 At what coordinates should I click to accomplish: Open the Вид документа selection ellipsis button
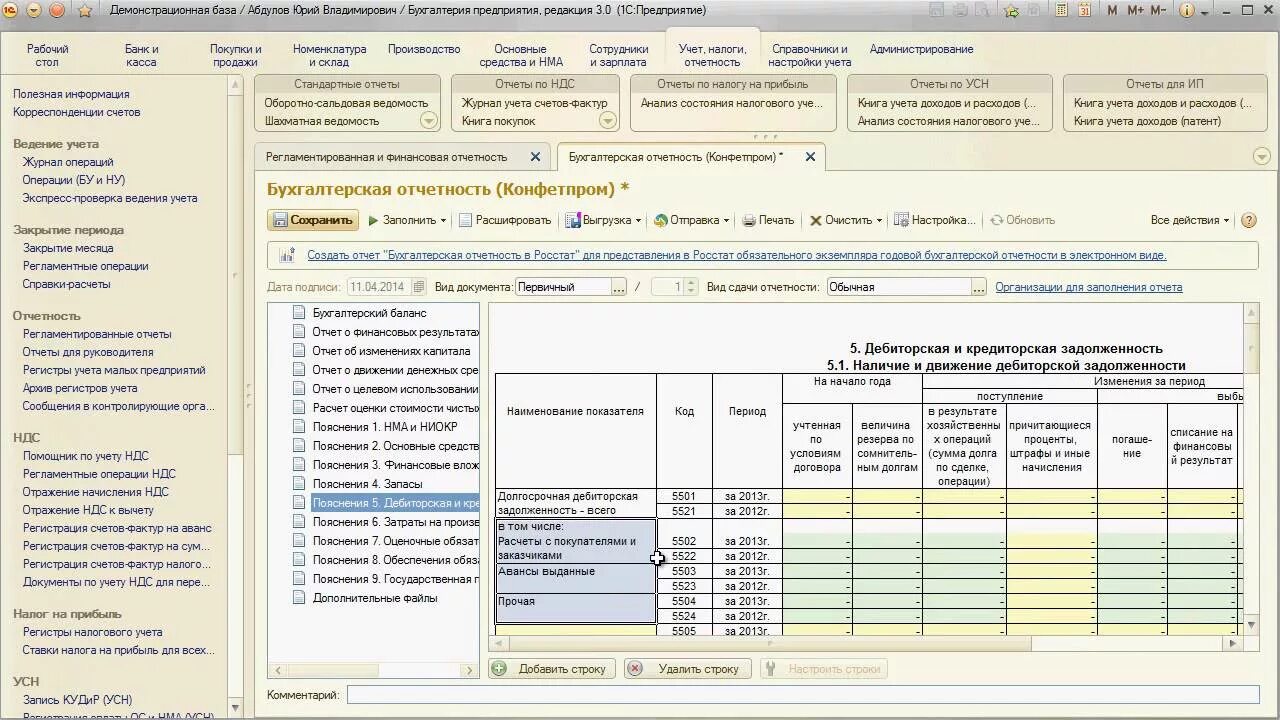619,287
